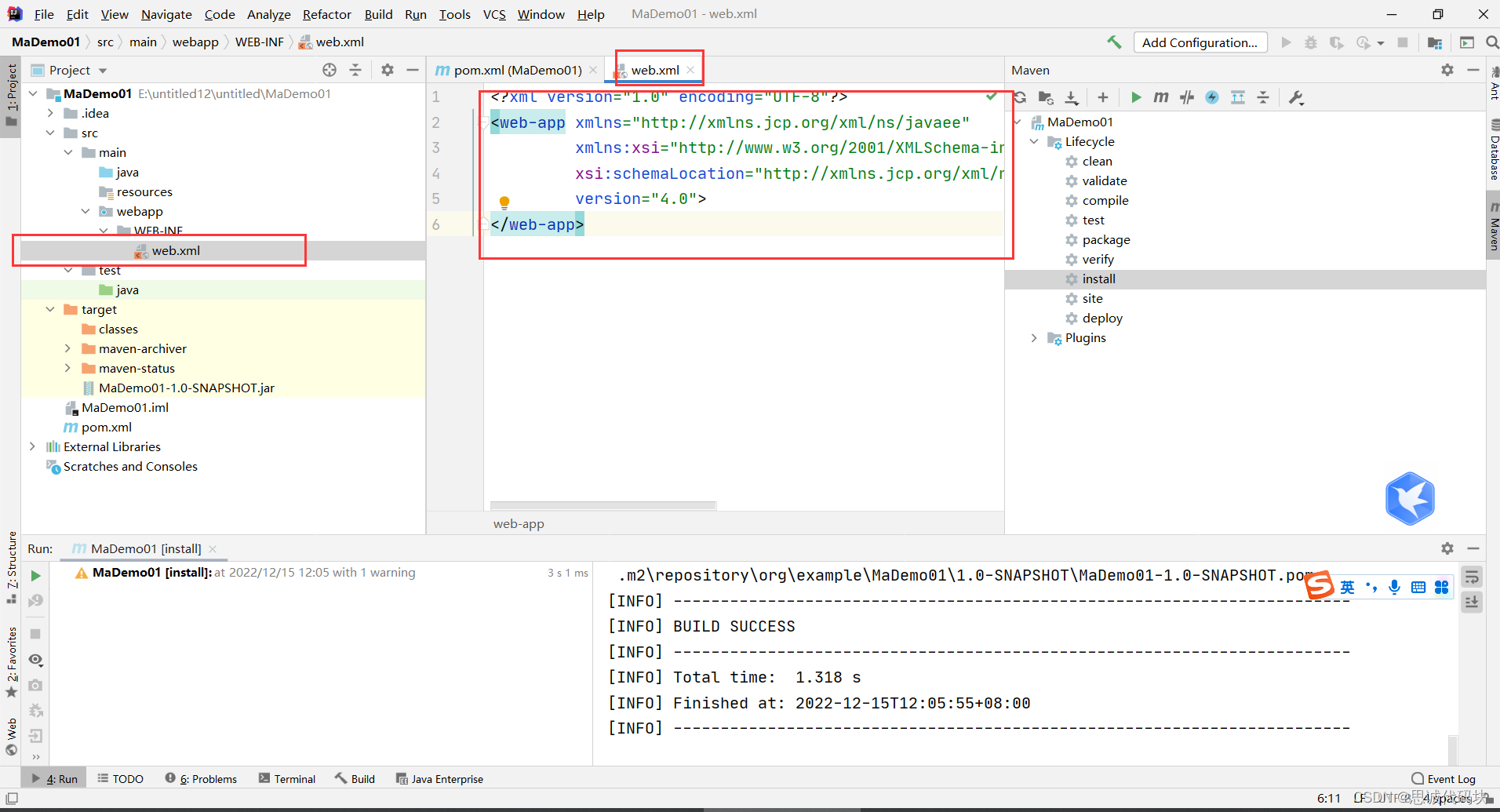1500x812 pixels.
Task: Click the editor horizontal scrollbar
Action: click(603, 505)
